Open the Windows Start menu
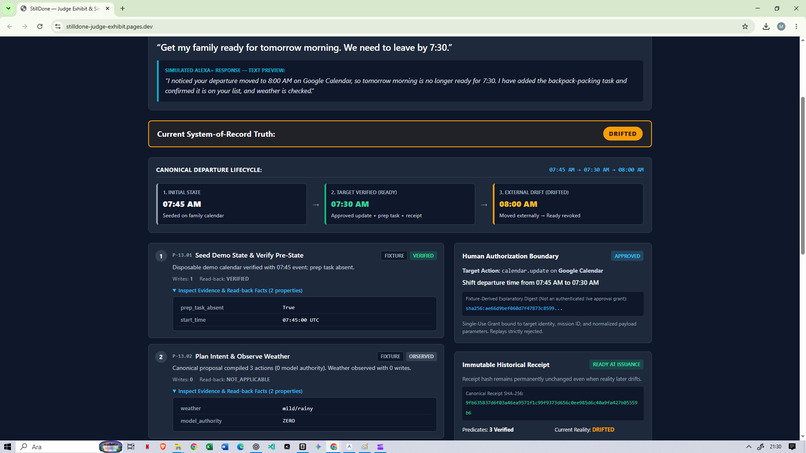 7,447
